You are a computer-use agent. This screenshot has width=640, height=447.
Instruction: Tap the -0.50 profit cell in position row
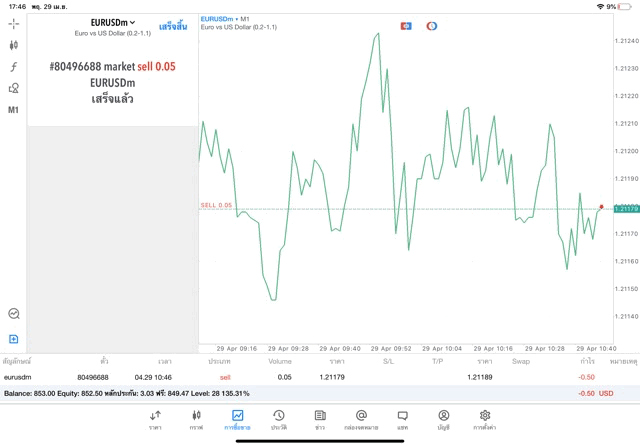[586, 377]
